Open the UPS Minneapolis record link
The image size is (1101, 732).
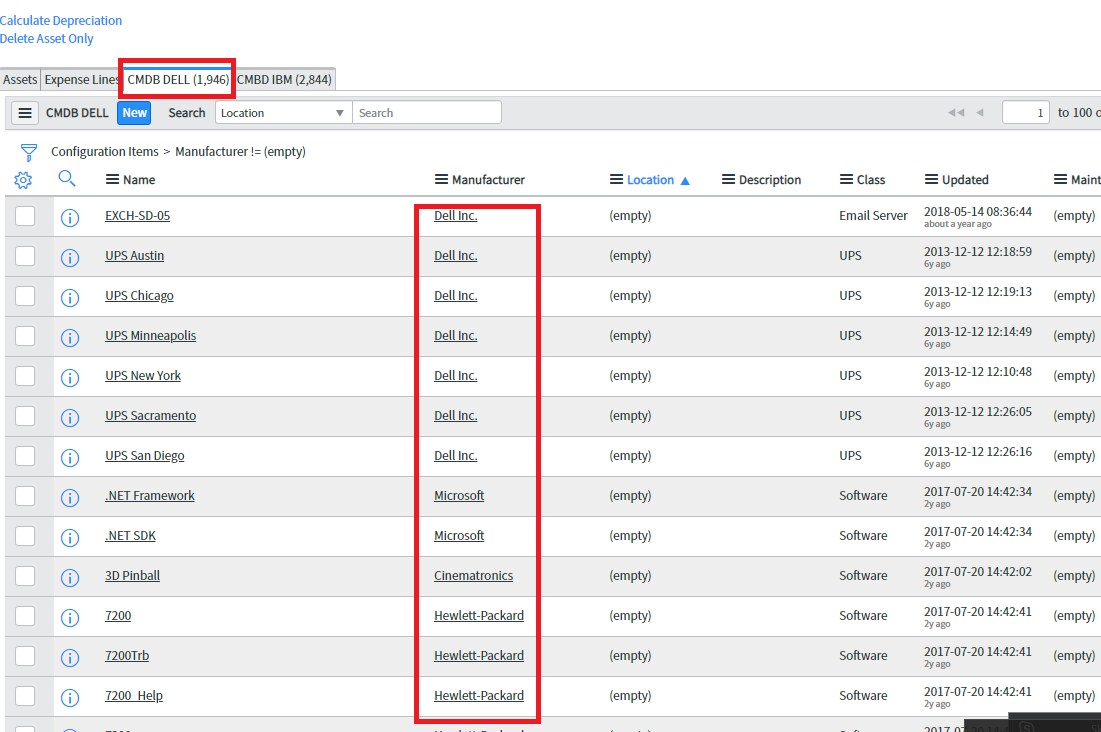150,336
